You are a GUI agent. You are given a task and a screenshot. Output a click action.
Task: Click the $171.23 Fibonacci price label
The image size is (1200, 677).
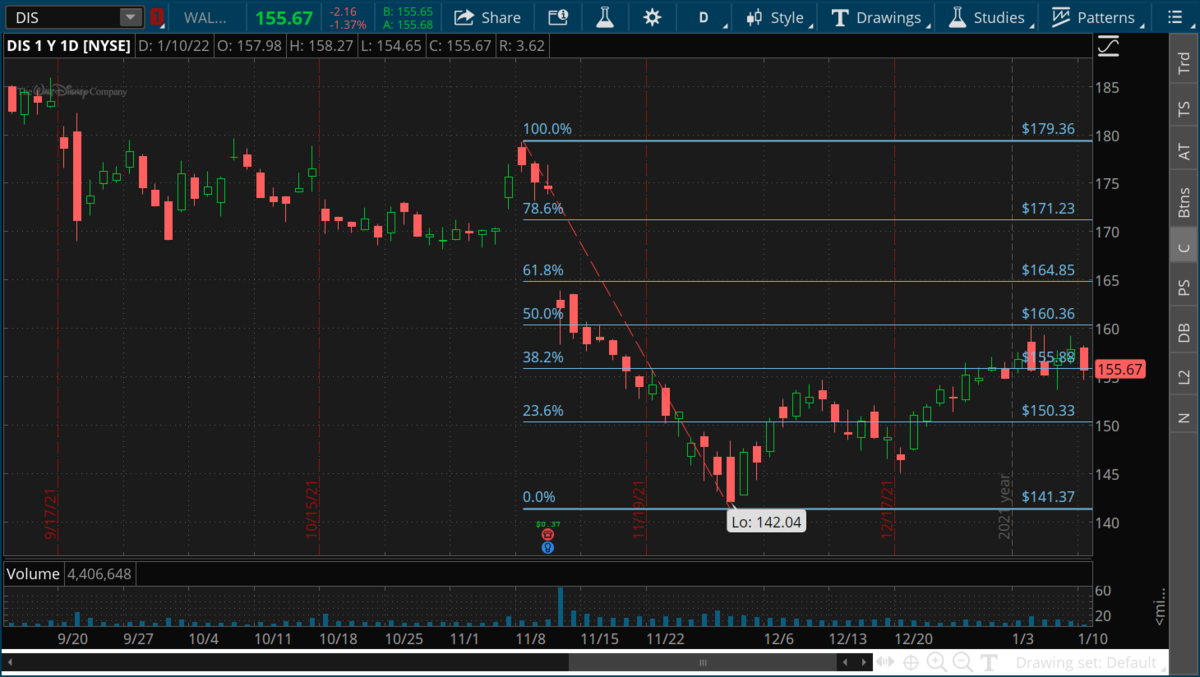[x=1048, y=208]
